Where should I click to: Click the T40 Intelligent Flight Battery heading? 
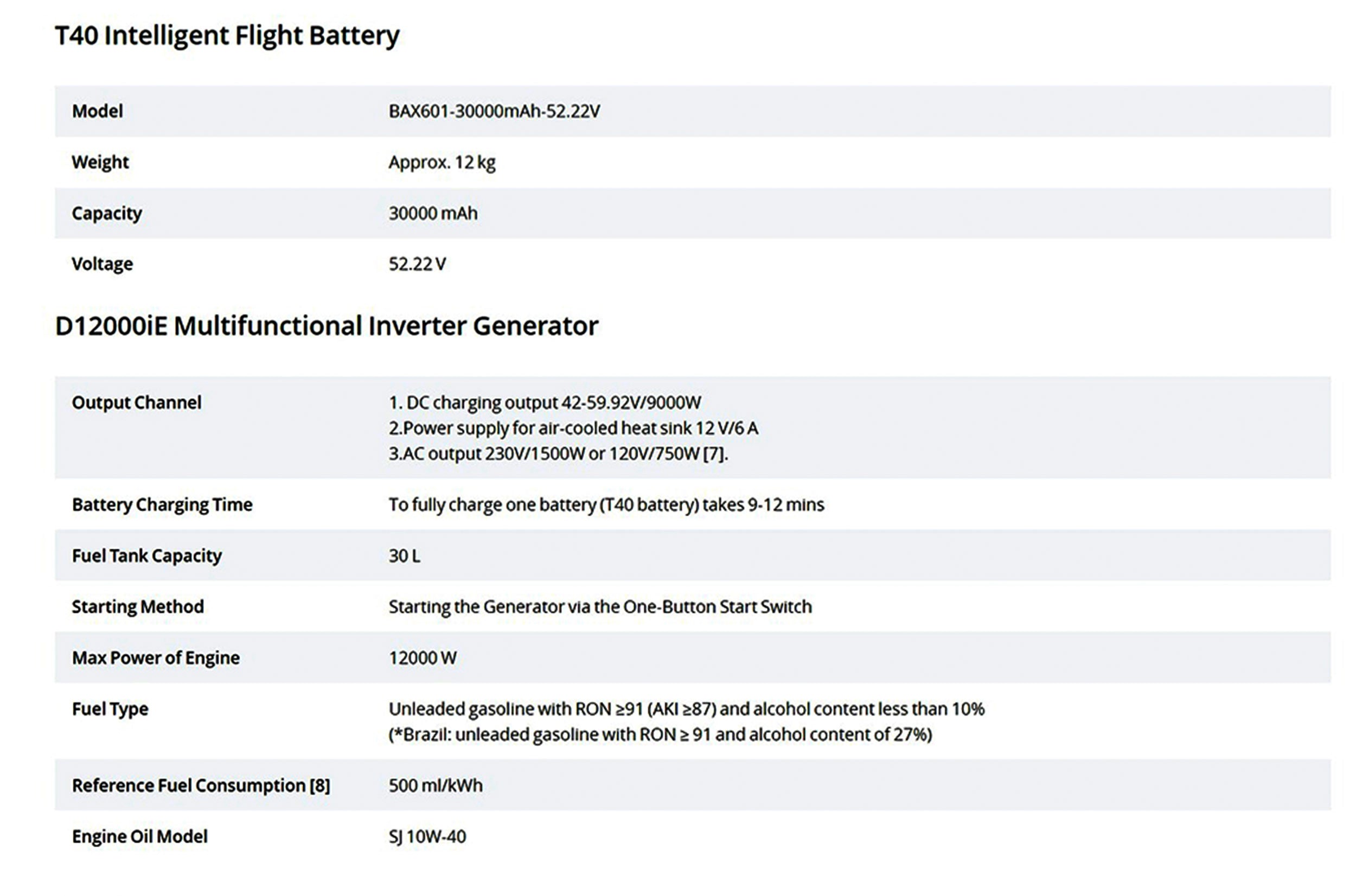tap(227, 35)
